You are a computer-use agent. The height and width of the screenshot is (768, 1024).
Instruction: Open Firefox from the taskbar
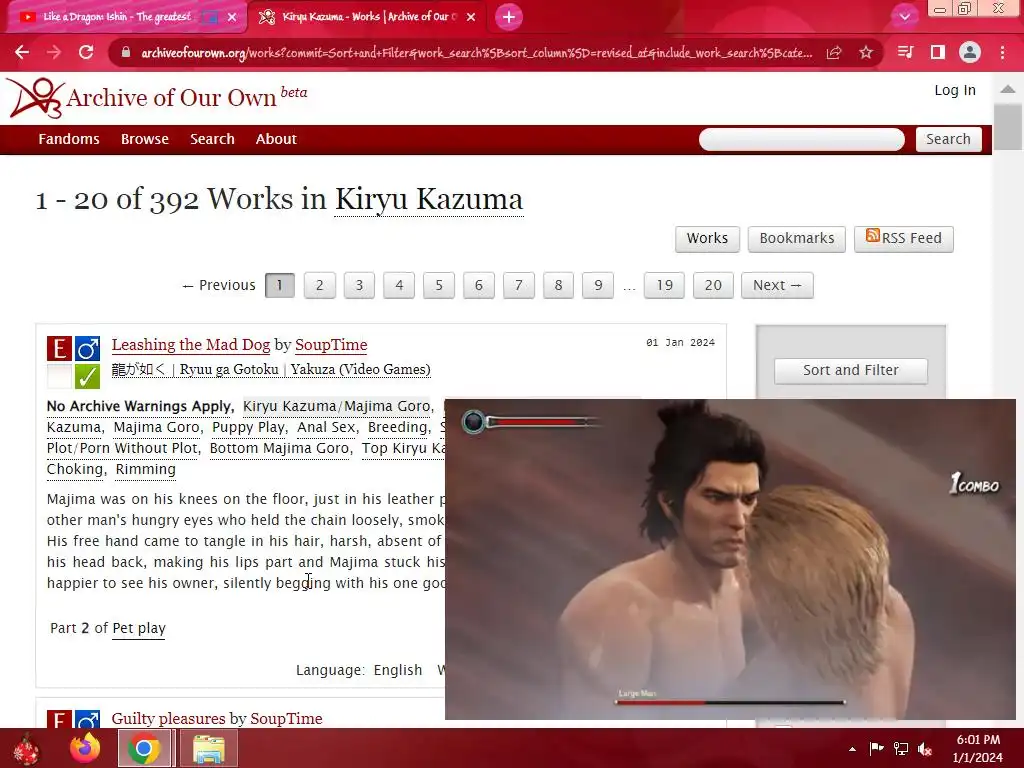(85, 748)
